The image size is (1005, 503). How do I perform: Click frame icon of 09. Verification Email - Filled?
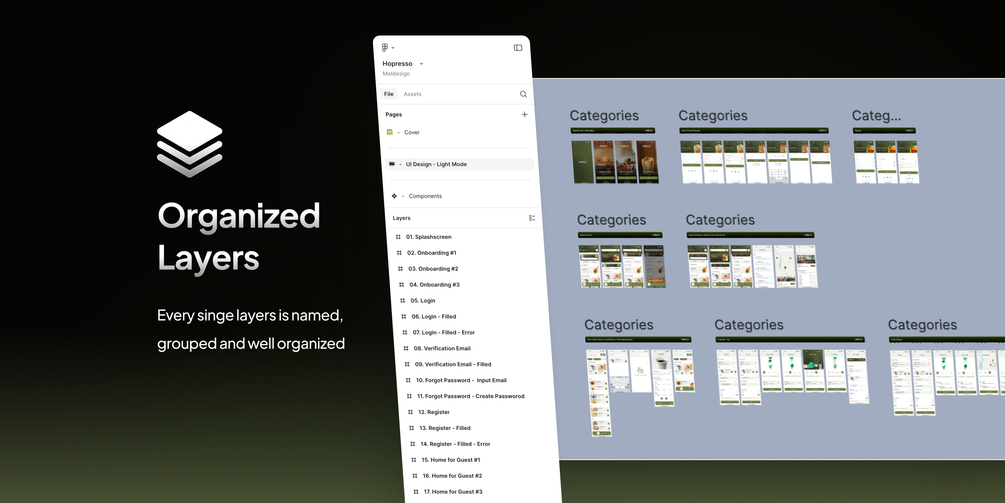coord(407,365)
